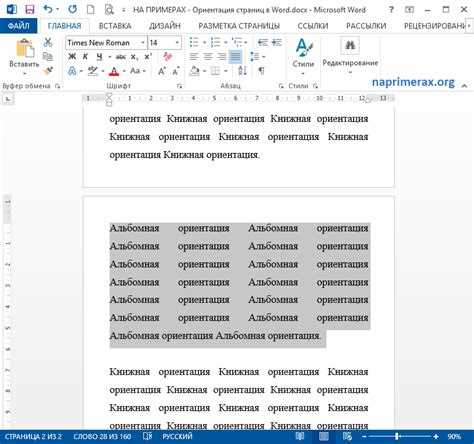Switch to РАССЫЛКИ tab

click(366, 26)
